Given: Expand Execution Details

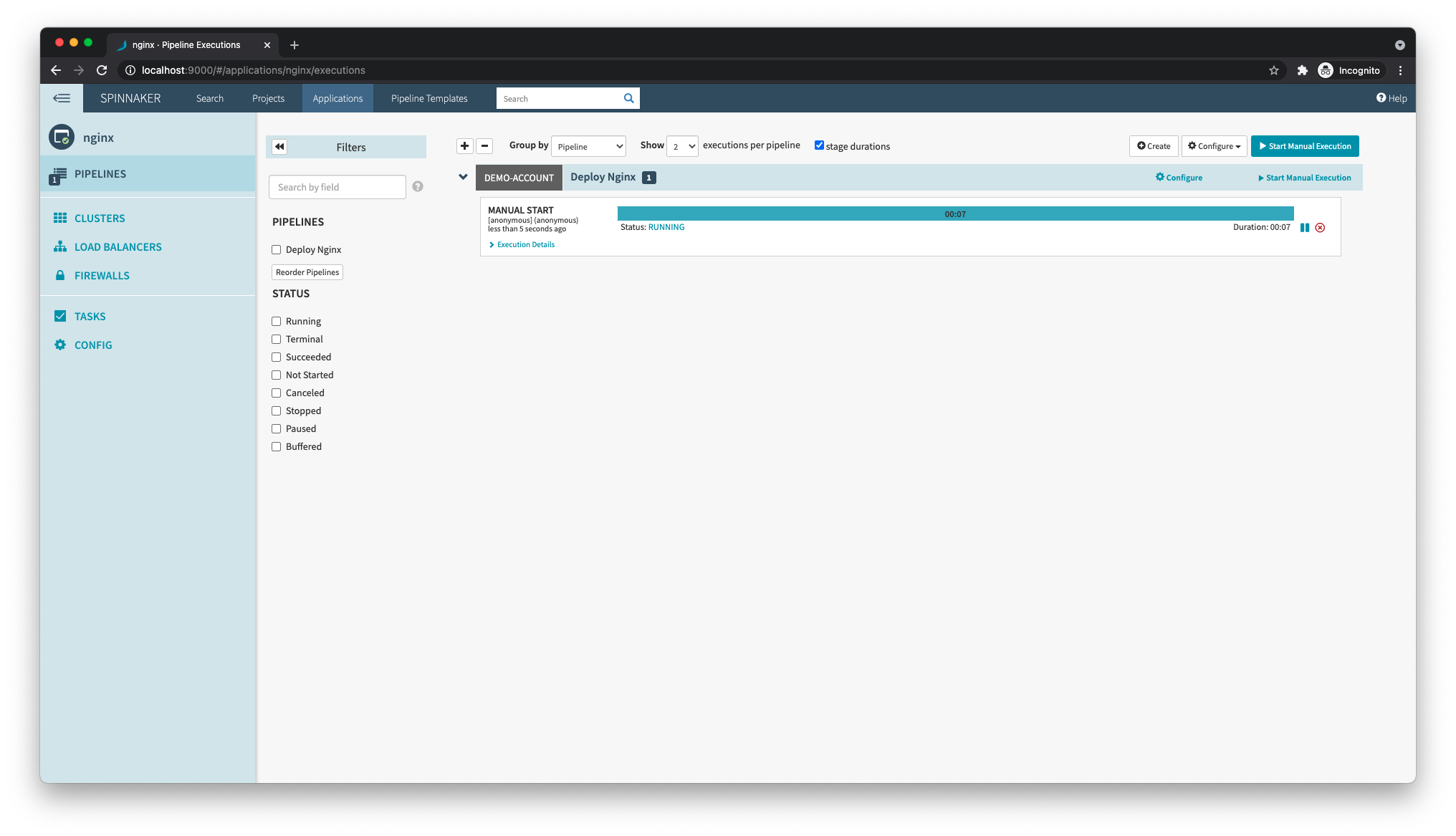Looking at the screenshot, I should point(522,244).
